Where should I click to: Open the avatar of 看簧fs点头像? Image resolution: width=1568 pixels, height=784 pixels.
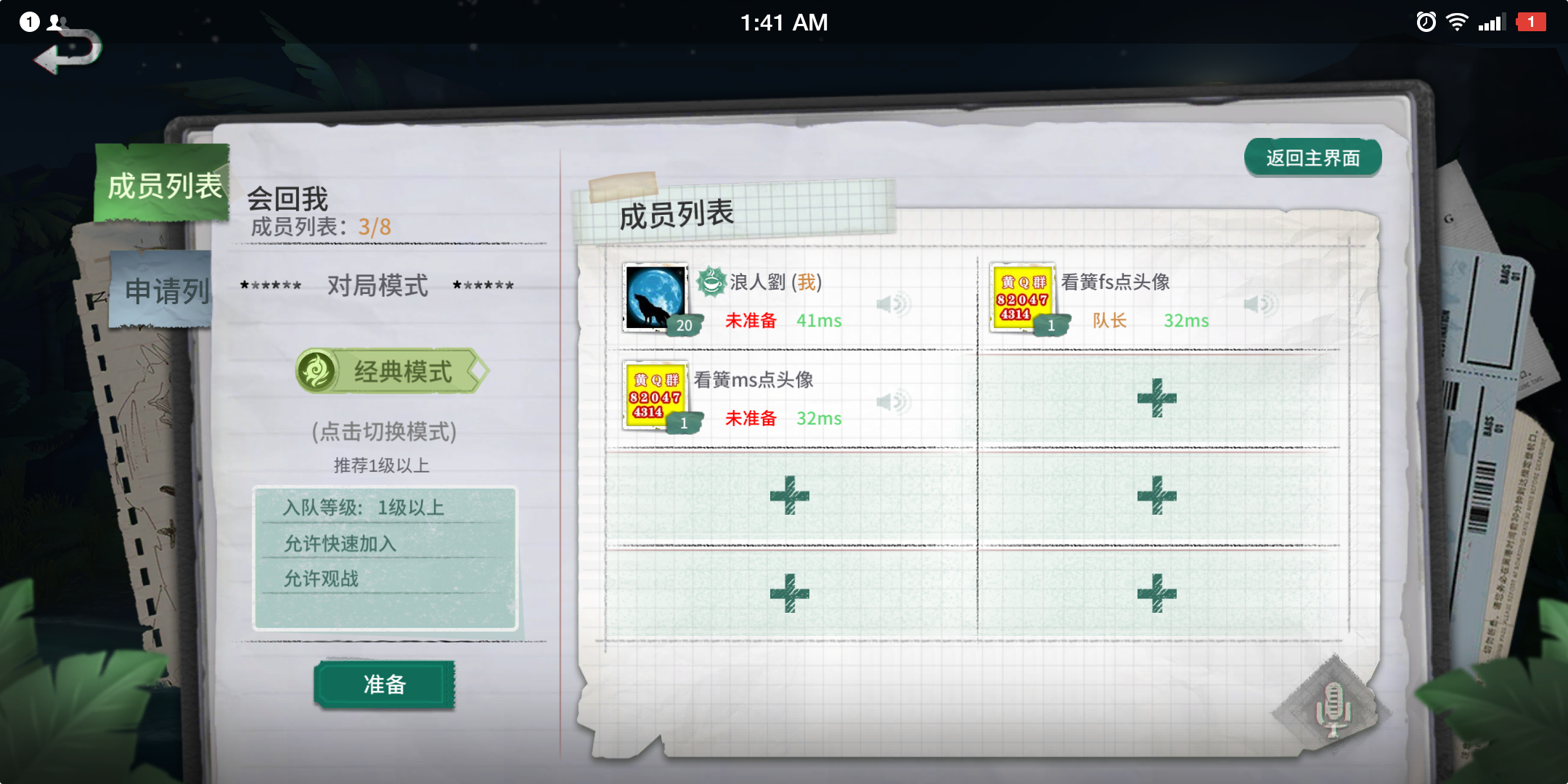1022,297
